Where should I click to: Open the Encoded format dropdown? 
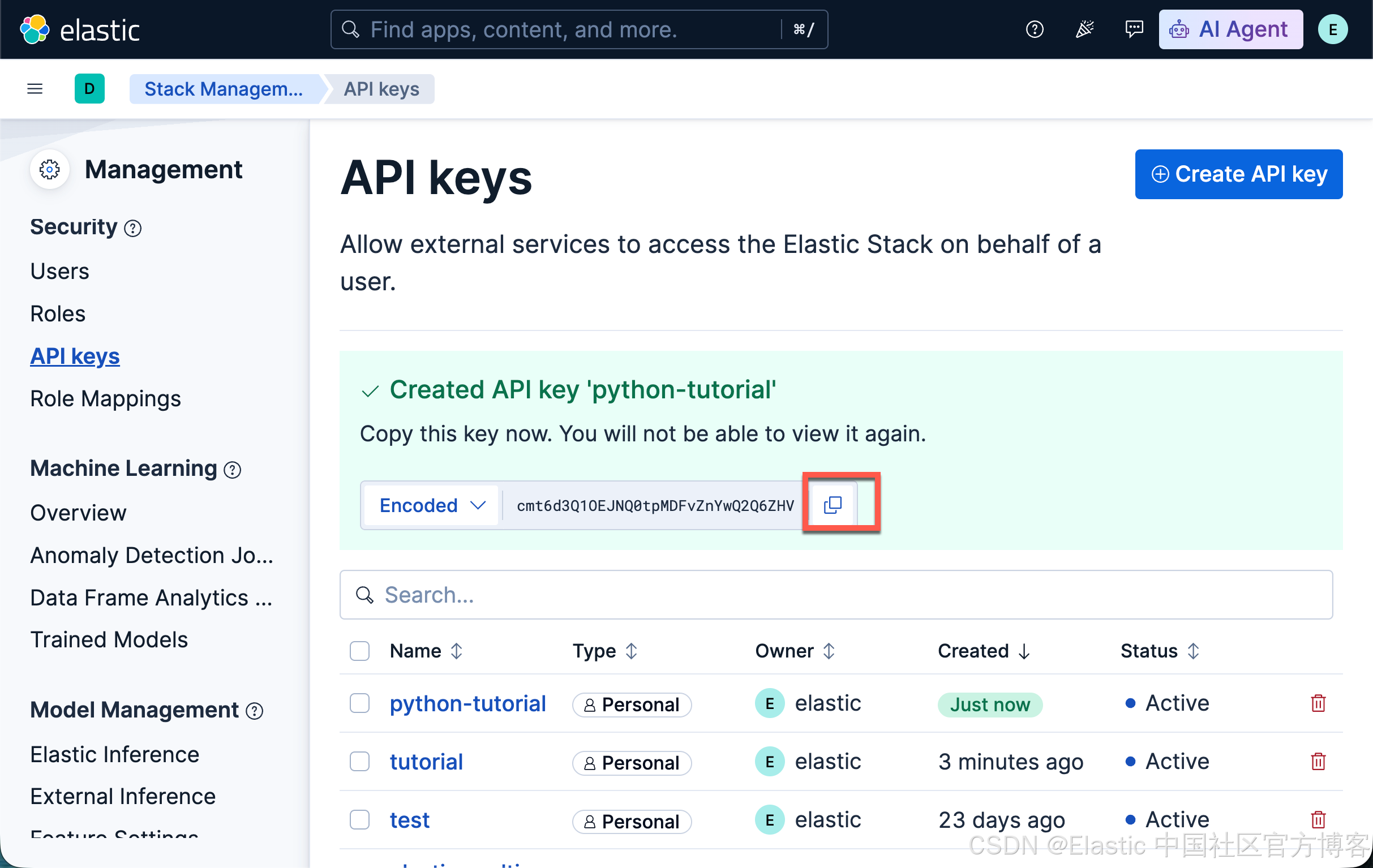pyautogui.click(x=432, y=505)
